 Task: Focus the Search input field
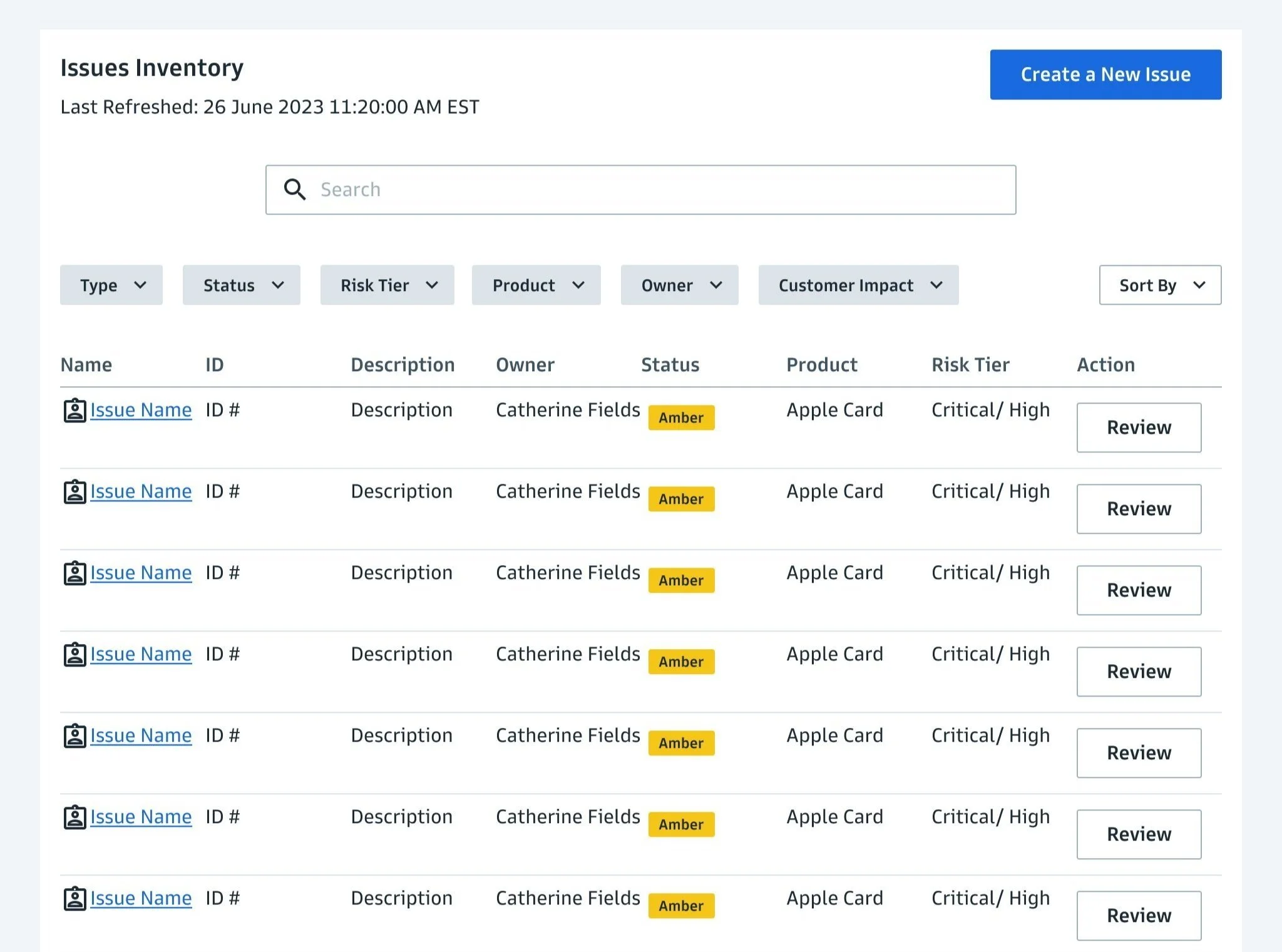pos(641,190)
